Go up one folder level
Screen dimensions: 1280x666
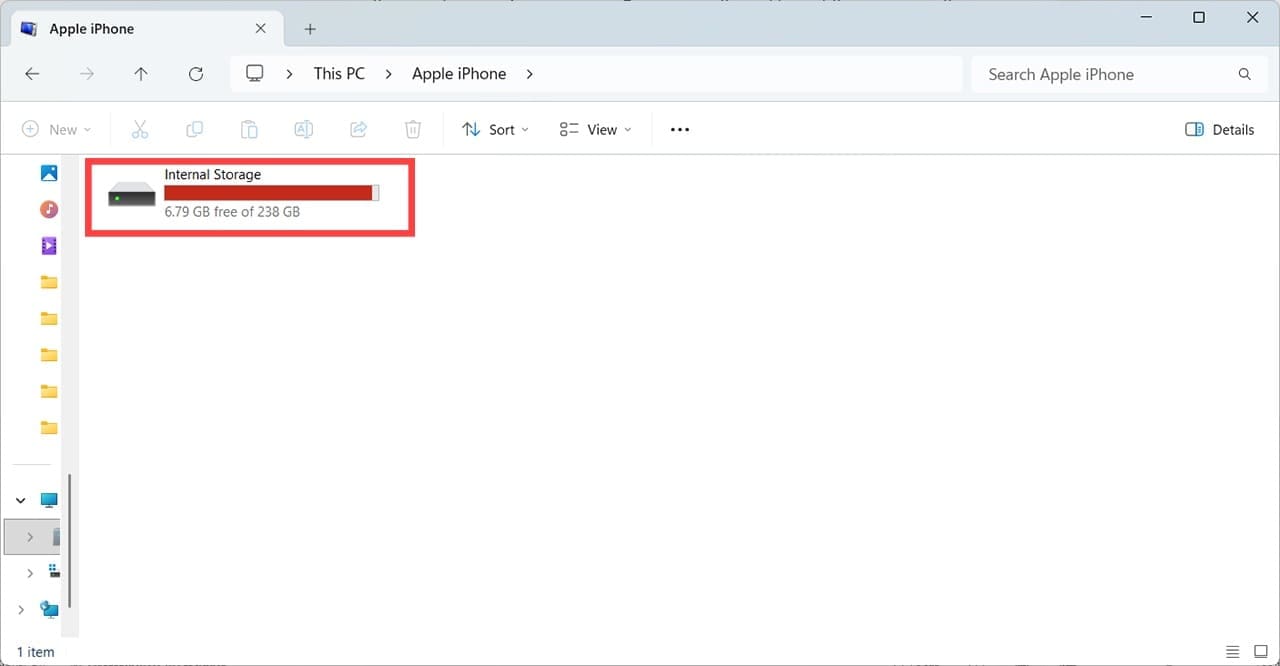[141, 74]
